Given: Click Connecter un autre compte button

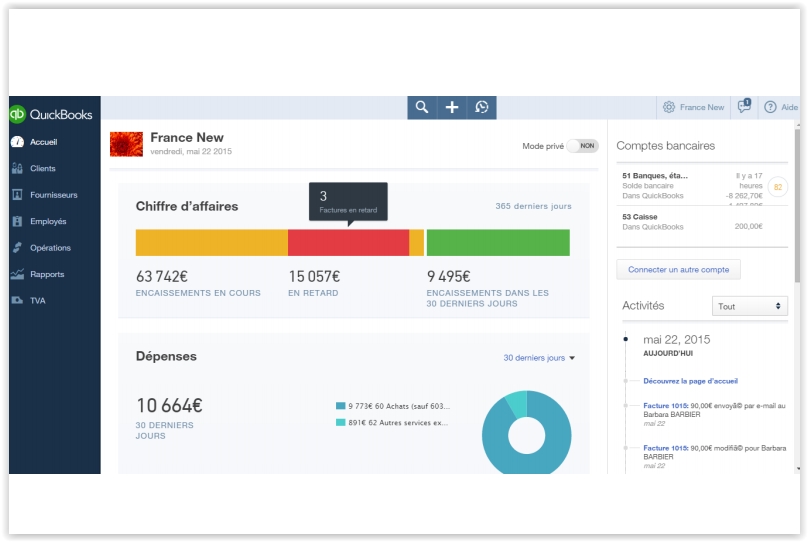Looking at the screenshot, I should (678, 269).
